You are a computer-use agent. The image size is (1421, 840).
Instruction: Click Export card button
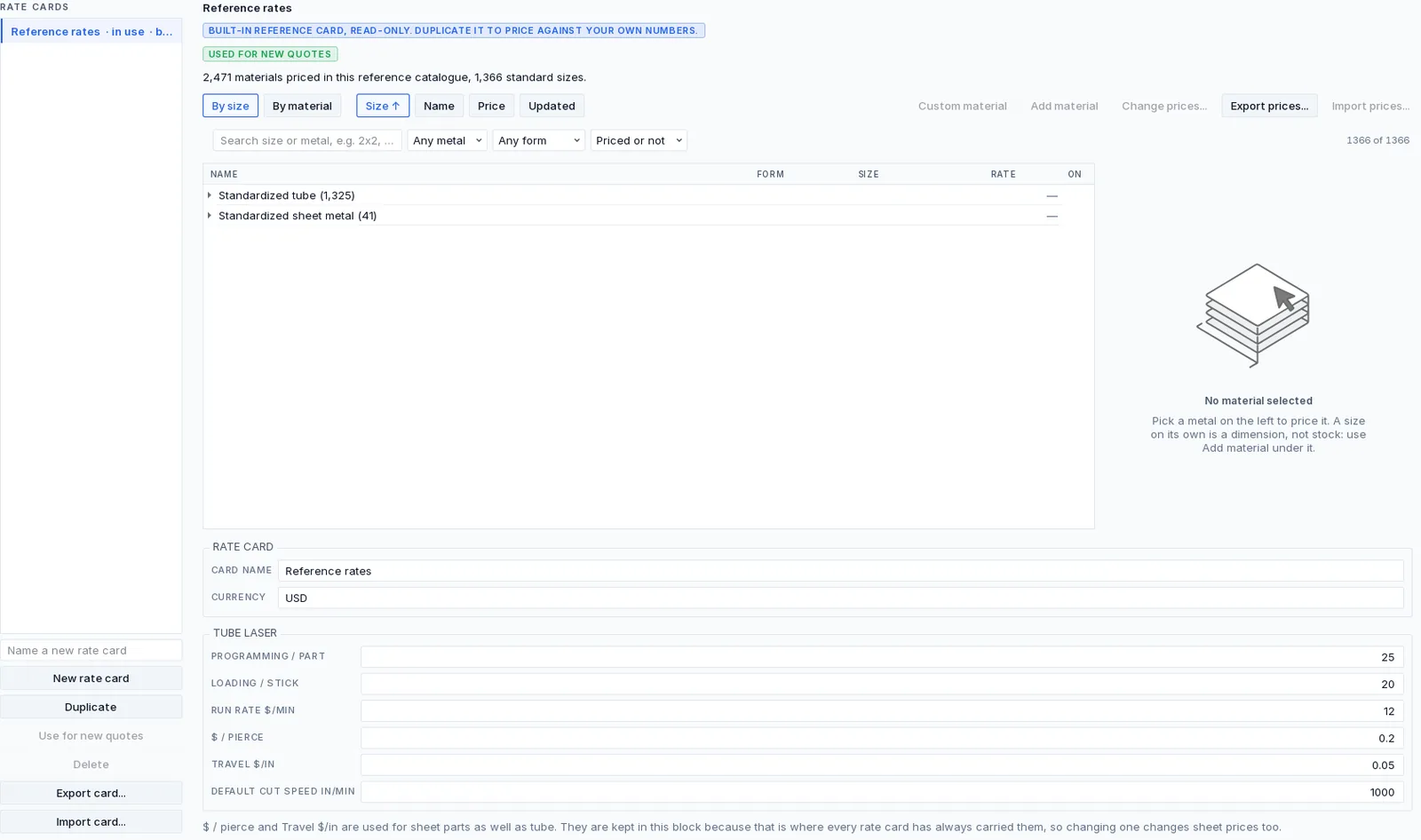click(91, 793)
